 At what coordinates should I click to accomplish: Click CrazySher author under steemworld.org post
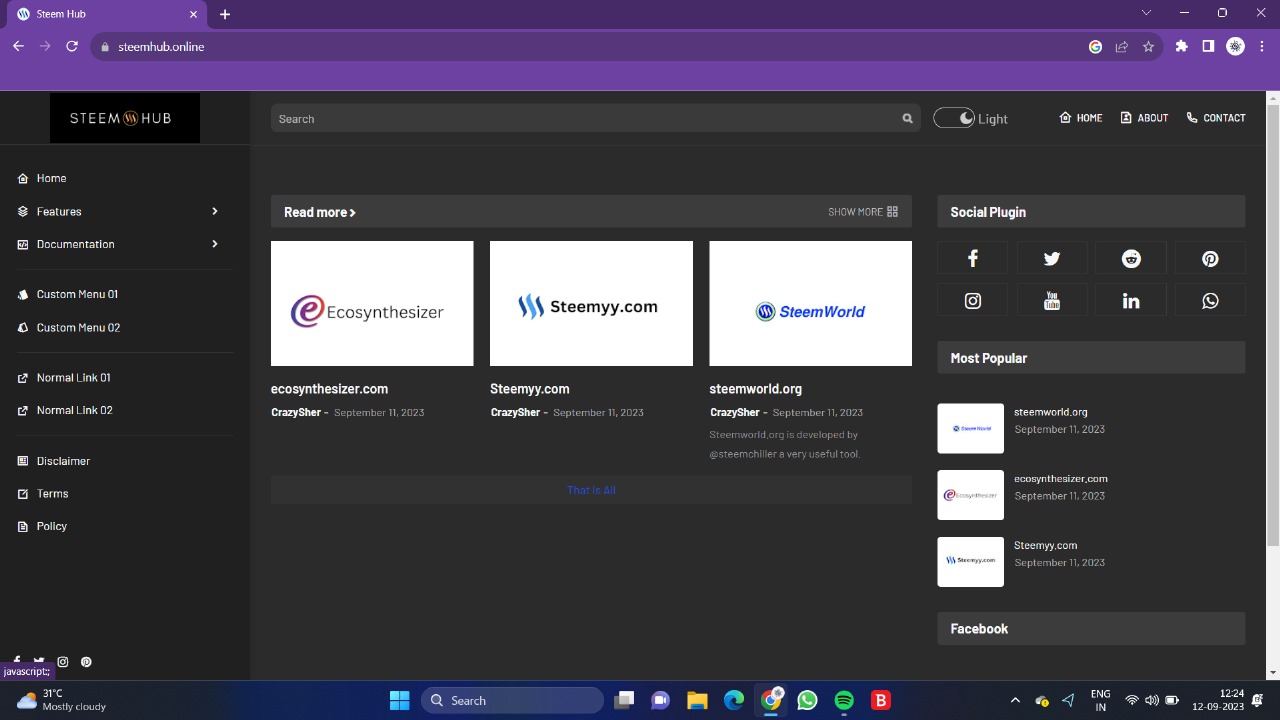coord(735,412)
